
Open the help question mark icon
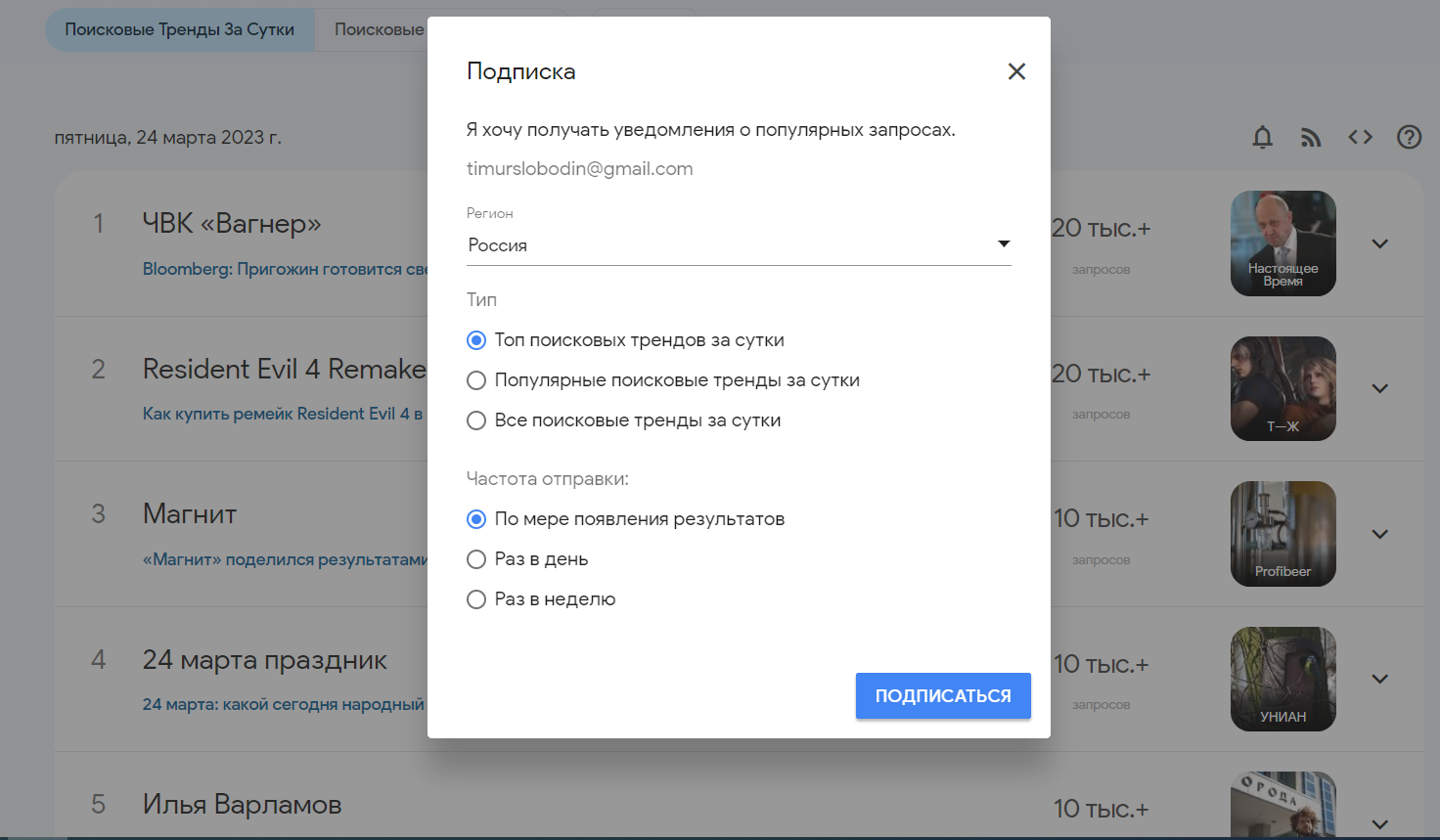click(x=1409, y=138)
